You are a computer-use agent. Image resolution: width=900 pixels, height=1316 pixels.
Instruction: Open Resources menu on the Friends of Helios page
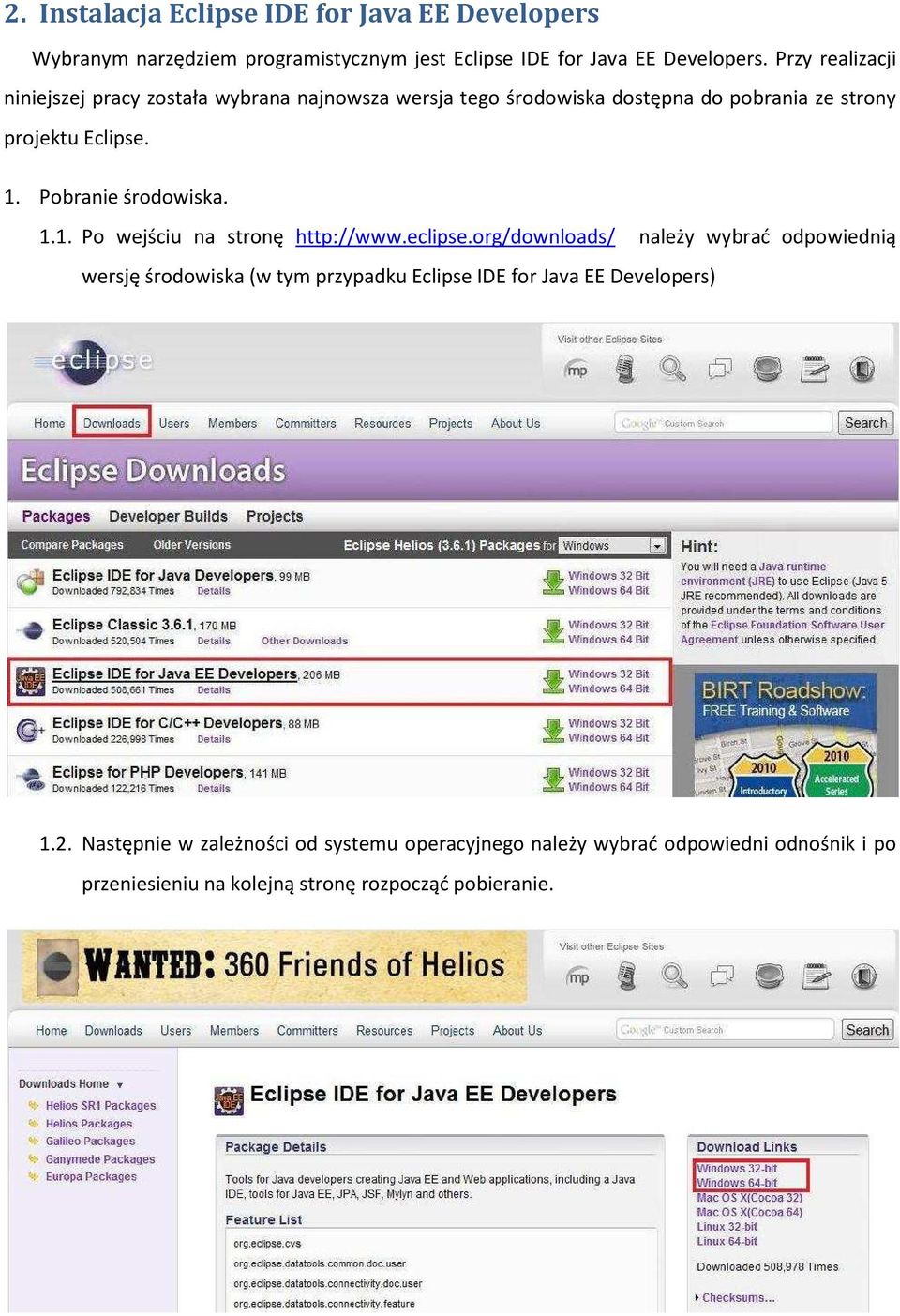coord(384,1030)
